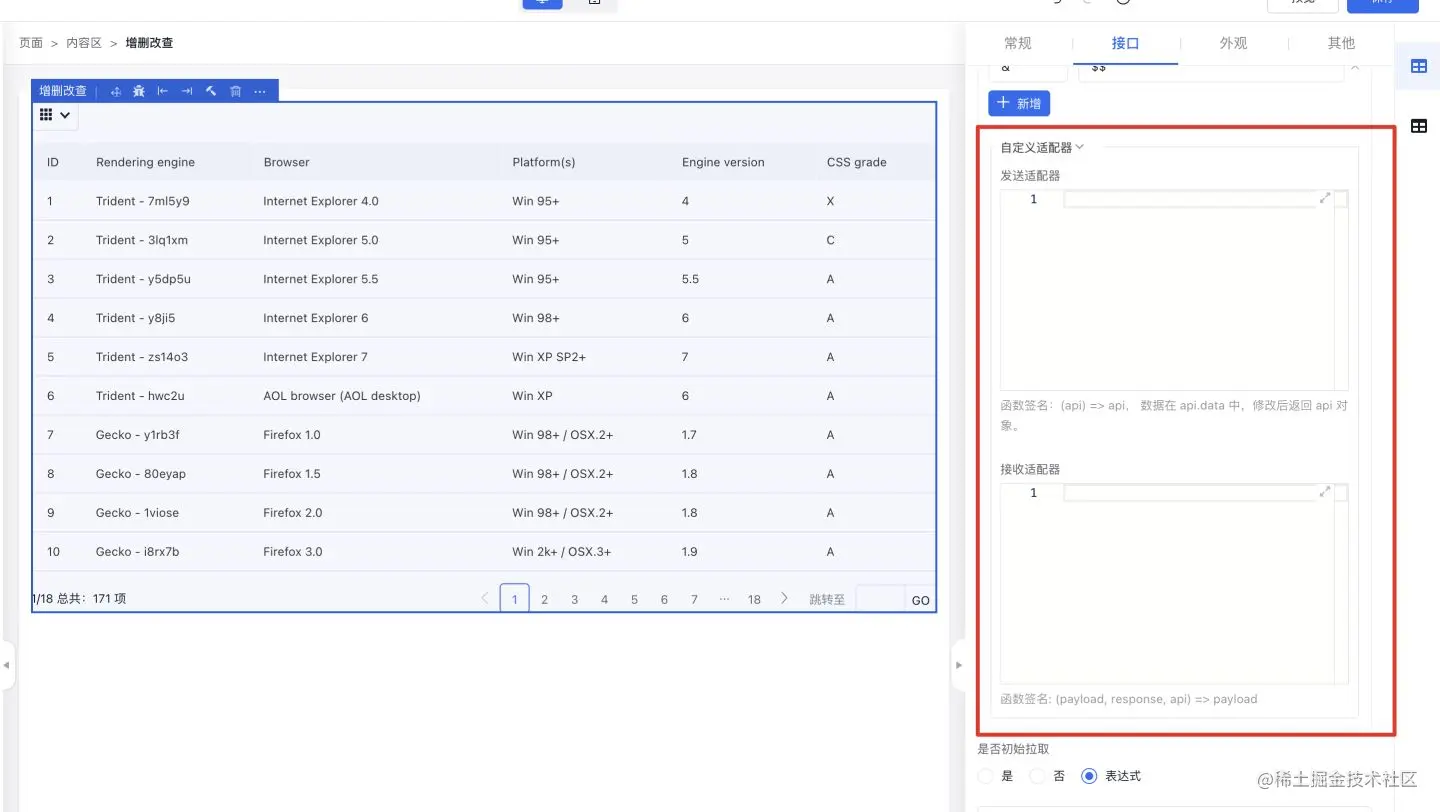
Task: Click the Gecko - 80eyap cell
Action: point(141,474)
